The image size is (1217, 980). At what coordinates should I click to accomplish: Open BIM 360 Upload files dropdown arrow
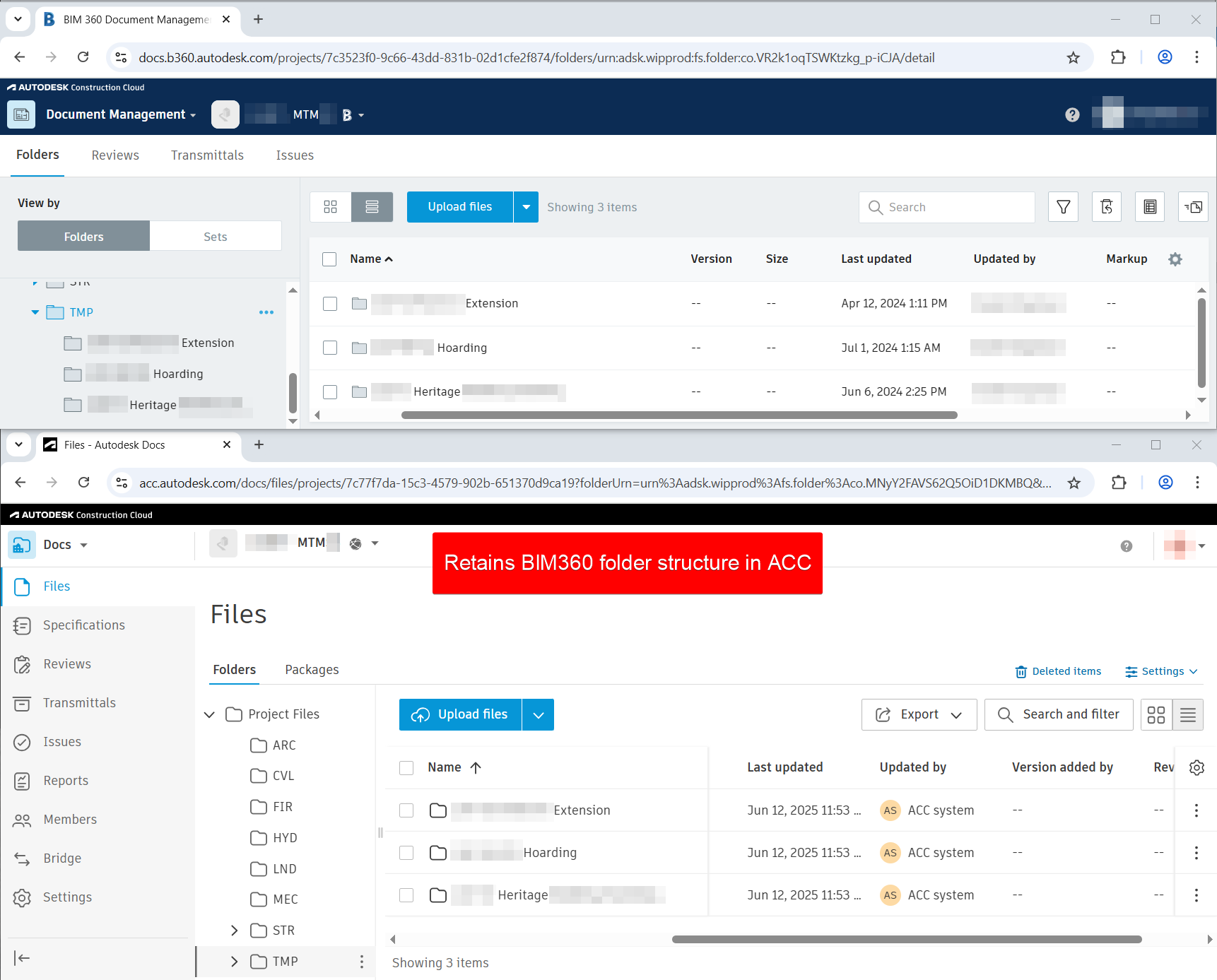point(526,207)
